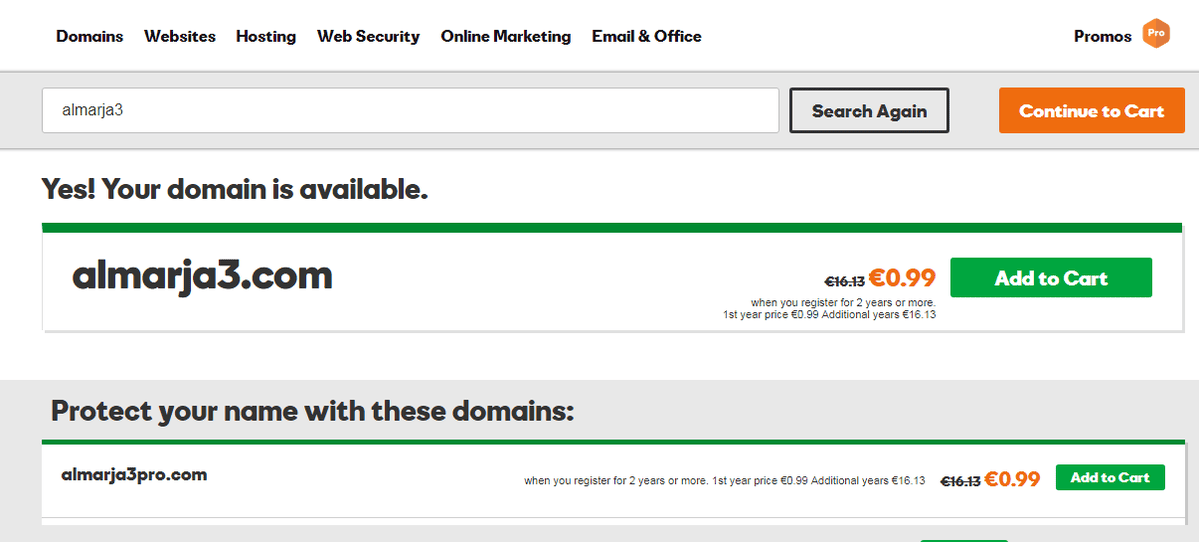Open the Promos link

click(1103, 36)
